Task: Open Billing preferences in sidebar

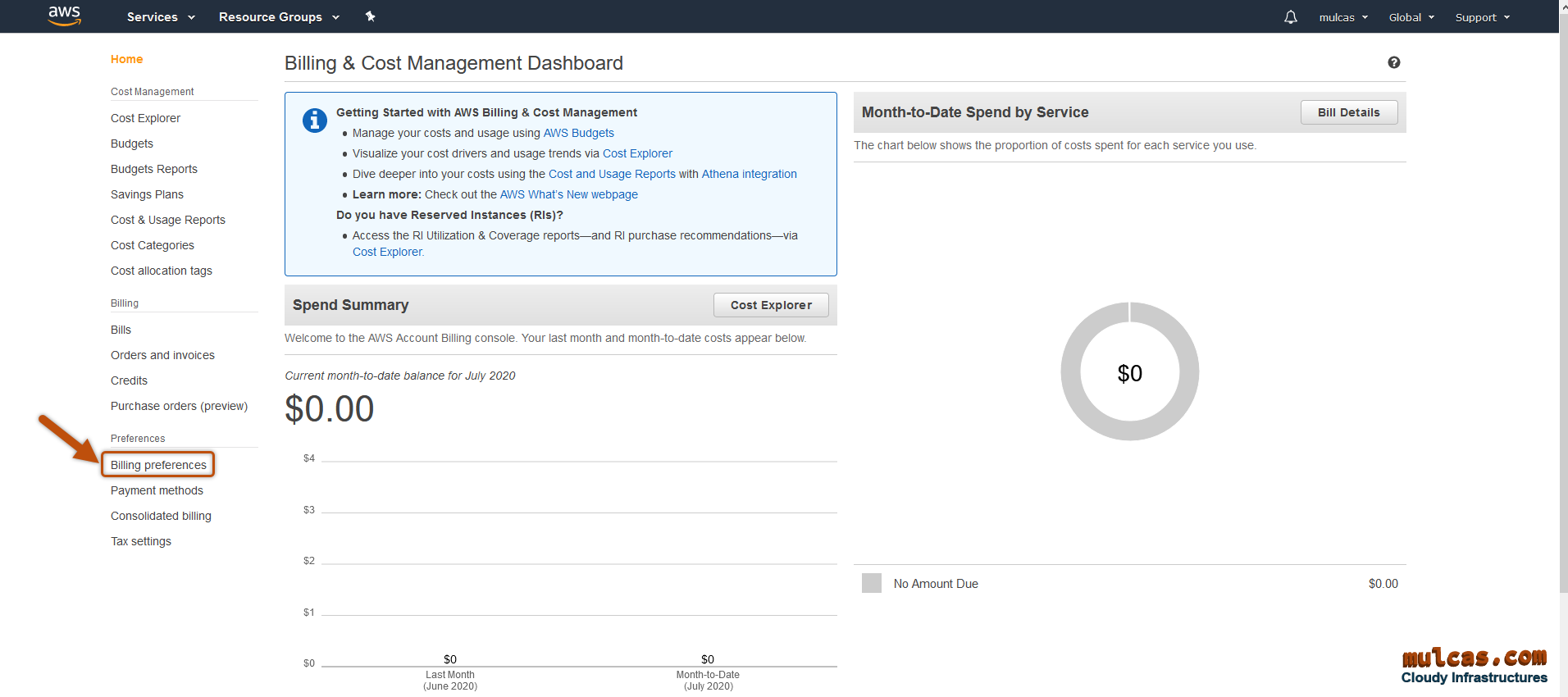Action: 158,465
